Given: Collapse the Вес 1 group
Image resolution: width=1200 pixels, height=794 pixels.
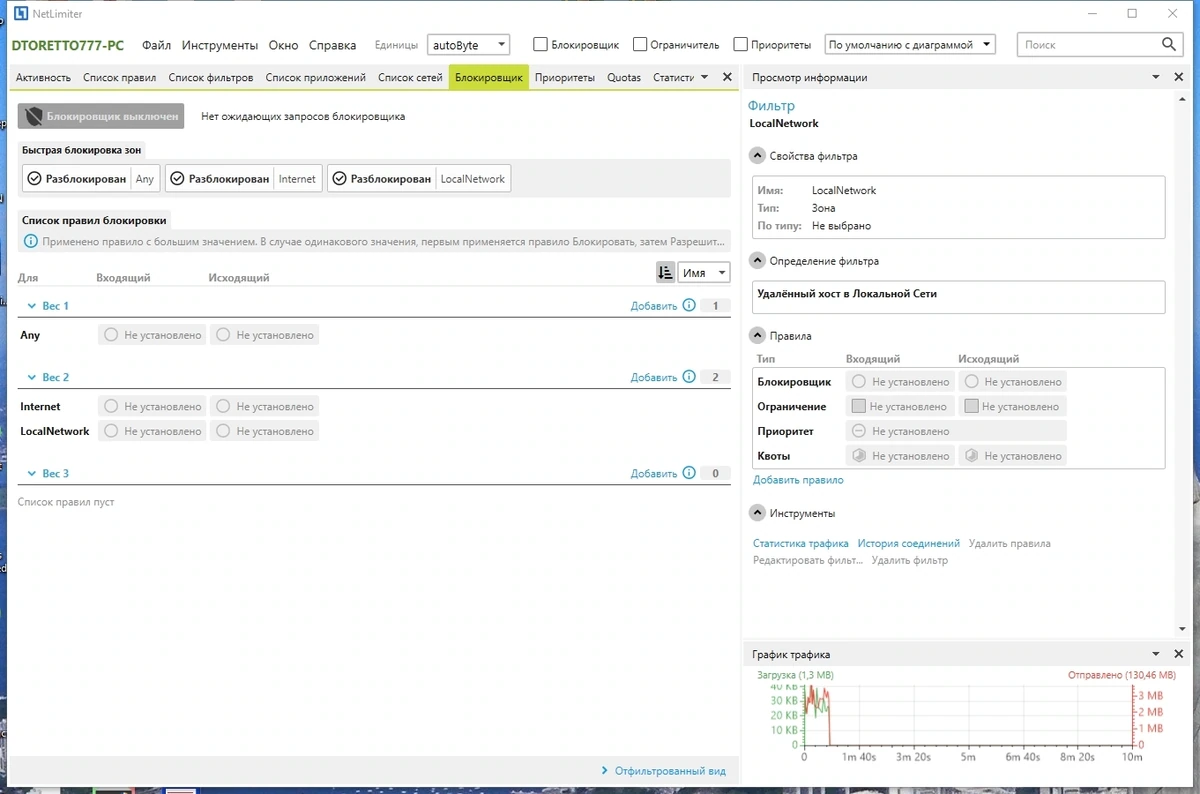Looking at the screenshot, I should point(31,306).
